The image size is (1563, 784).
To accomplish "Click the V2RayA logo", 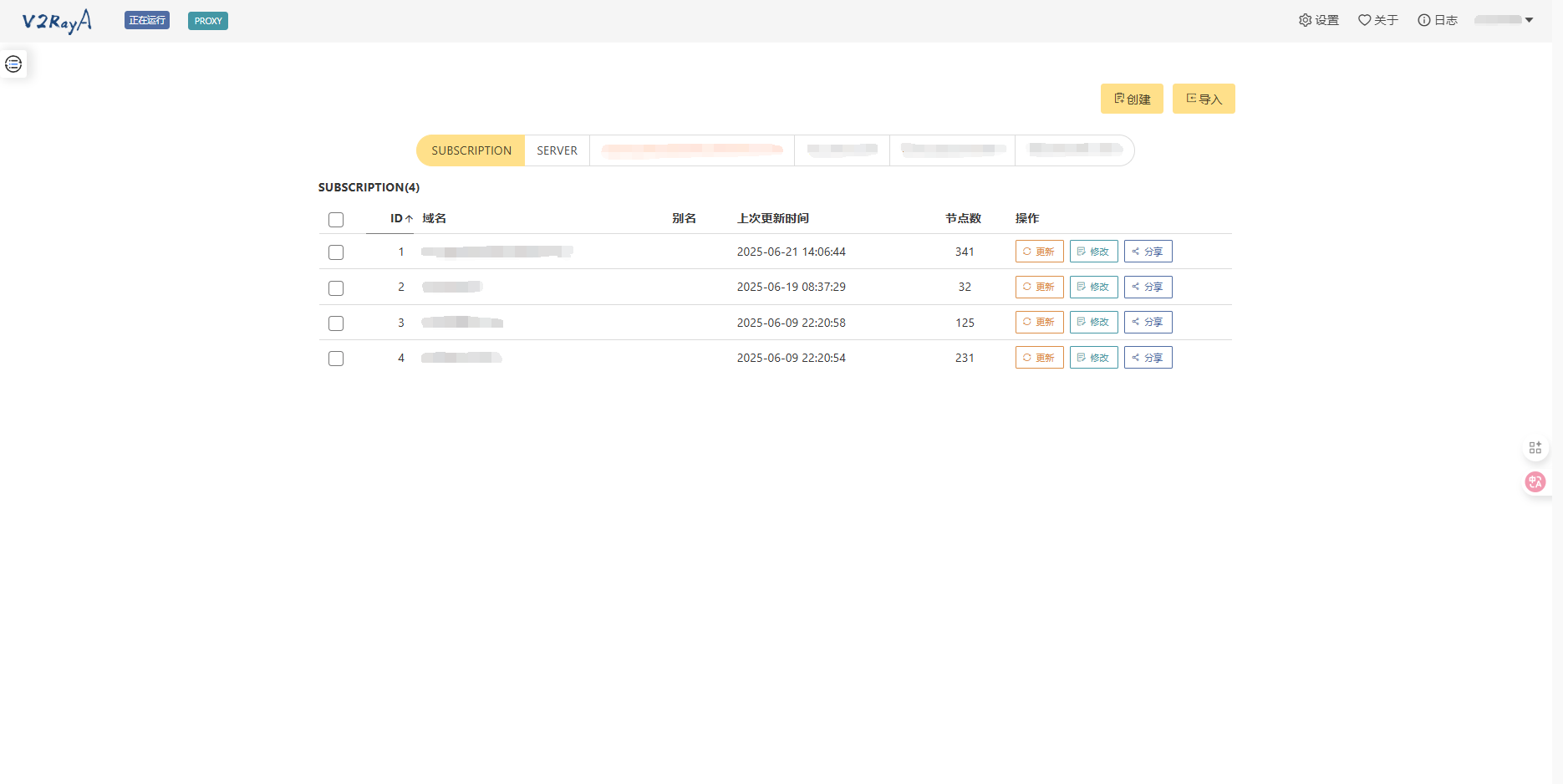I will (x=57, y=21).
